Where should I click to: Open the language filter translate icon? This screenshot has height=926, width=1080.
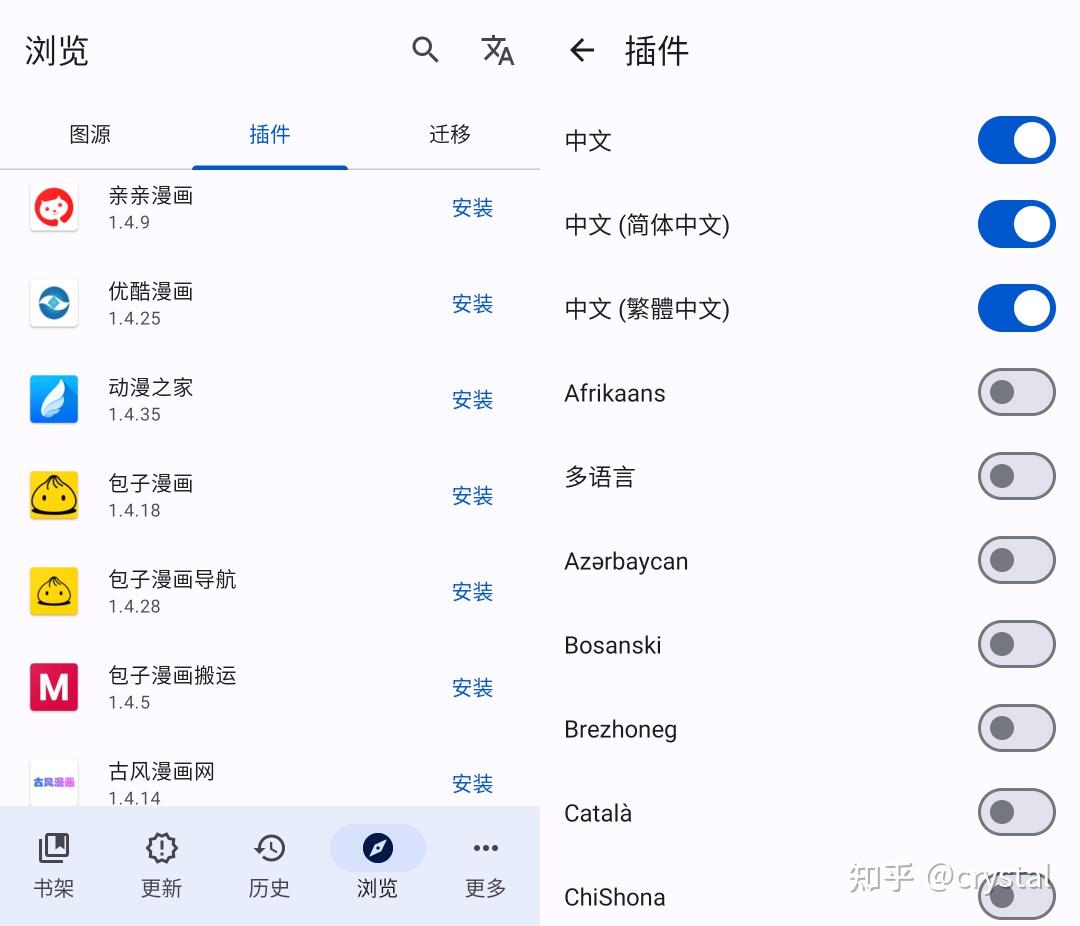(497, 50)
